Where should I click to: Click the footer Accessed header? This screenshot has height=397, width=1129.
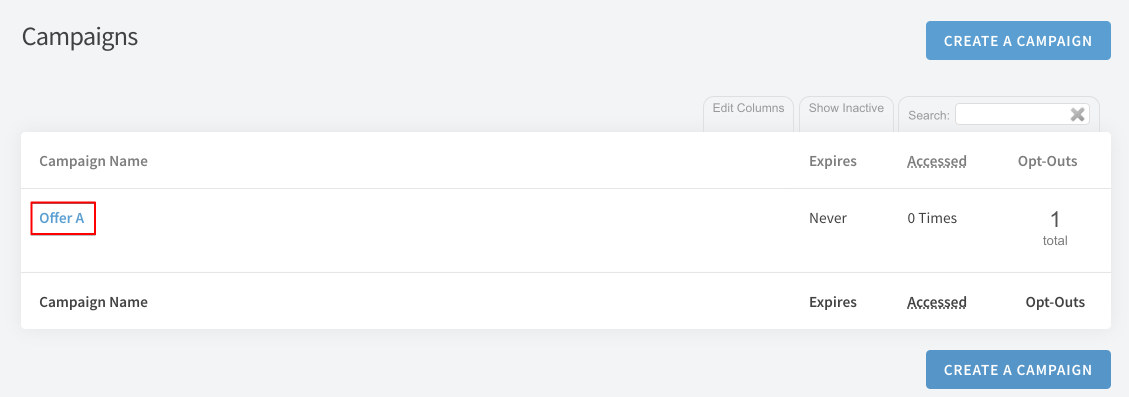[x=937, y=302]
